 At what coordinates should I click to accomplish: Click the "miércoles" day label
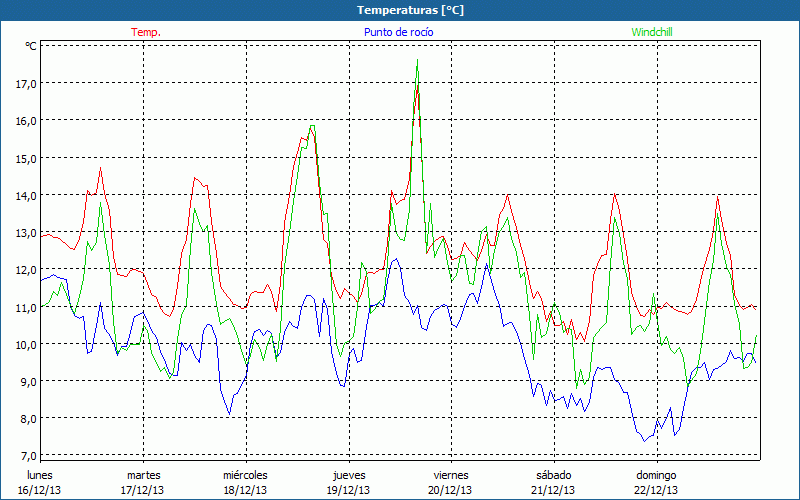[245, 475]
